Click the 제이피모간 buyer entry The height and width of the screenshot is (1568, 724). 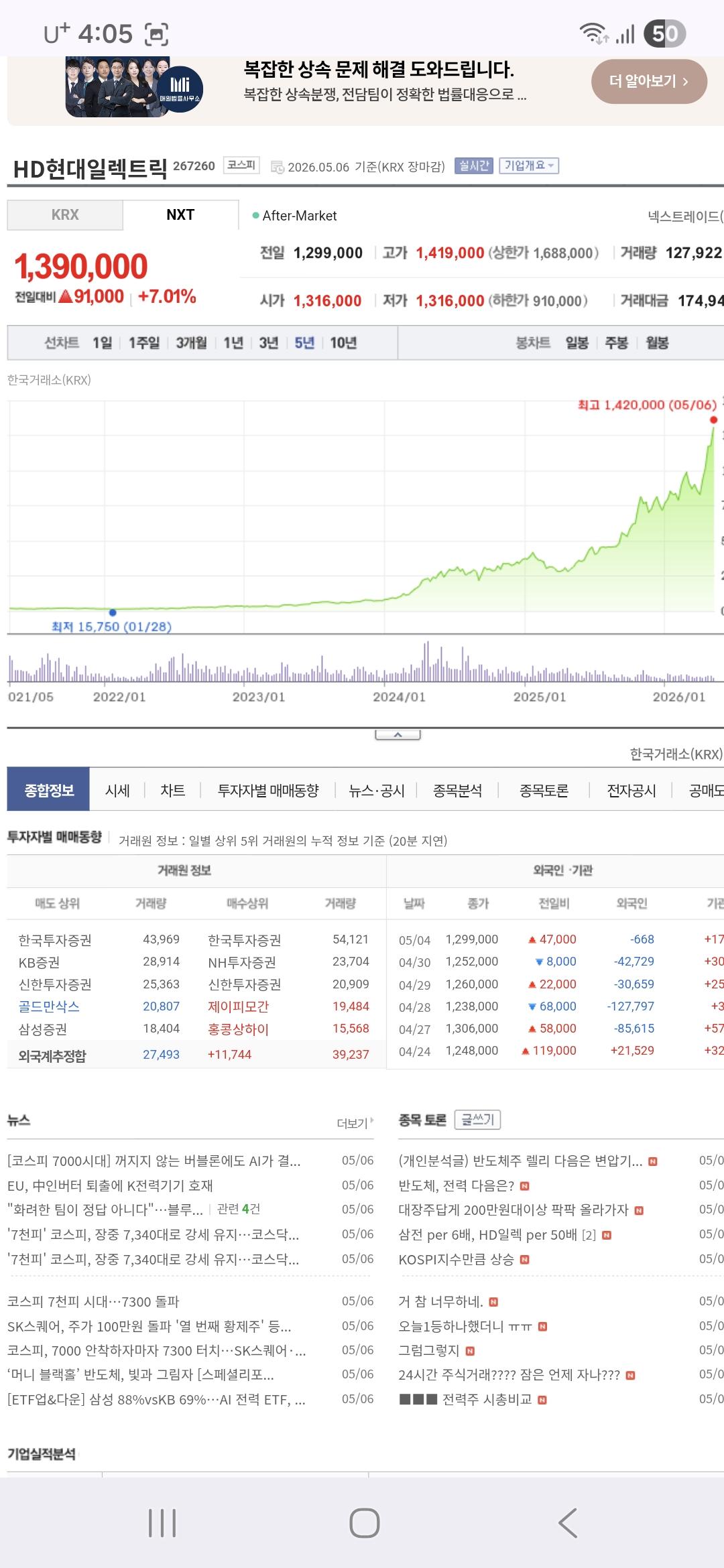coord(238,1006)
